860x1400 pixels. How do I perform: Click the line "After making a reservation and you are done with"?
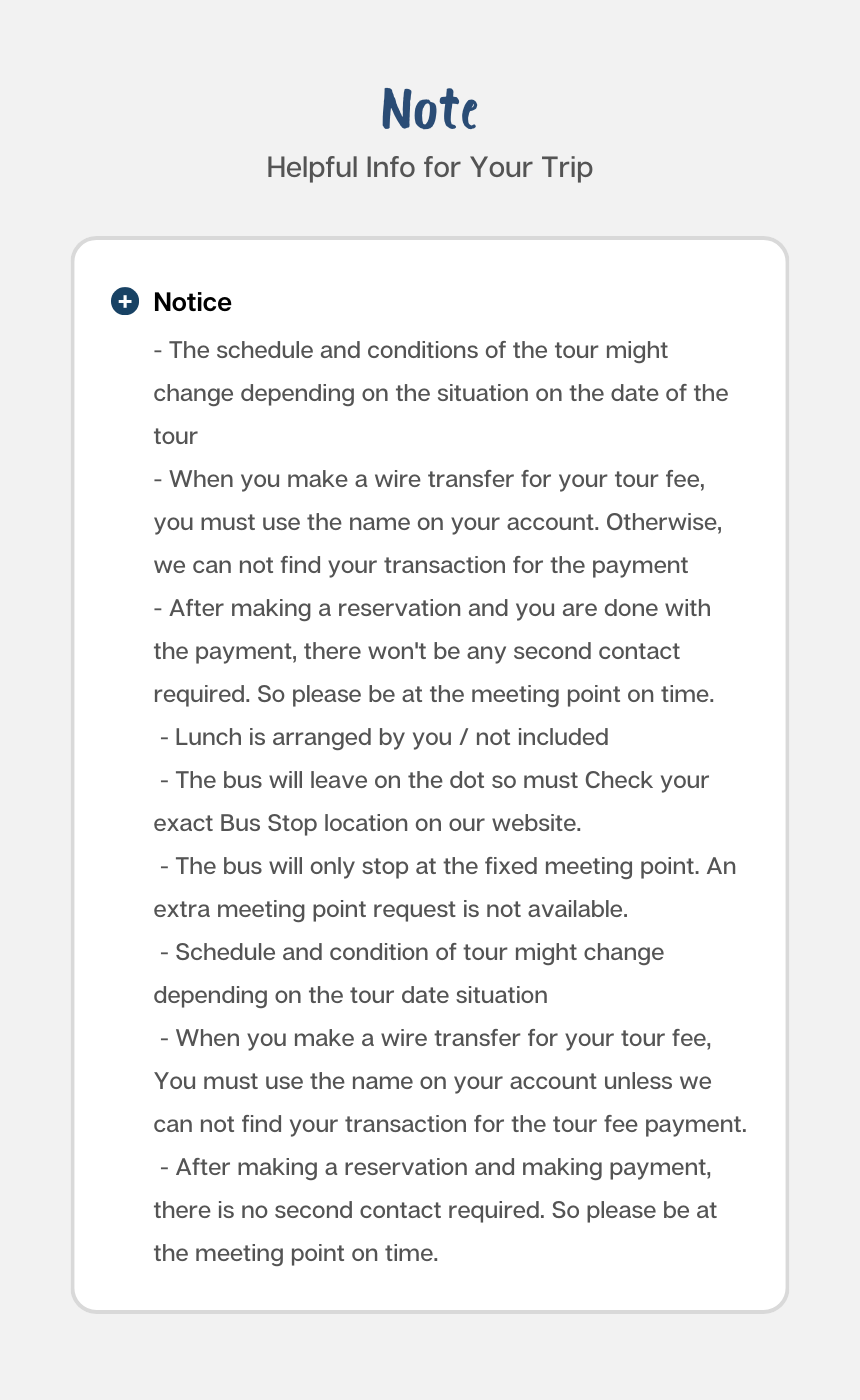coord(433,608)
